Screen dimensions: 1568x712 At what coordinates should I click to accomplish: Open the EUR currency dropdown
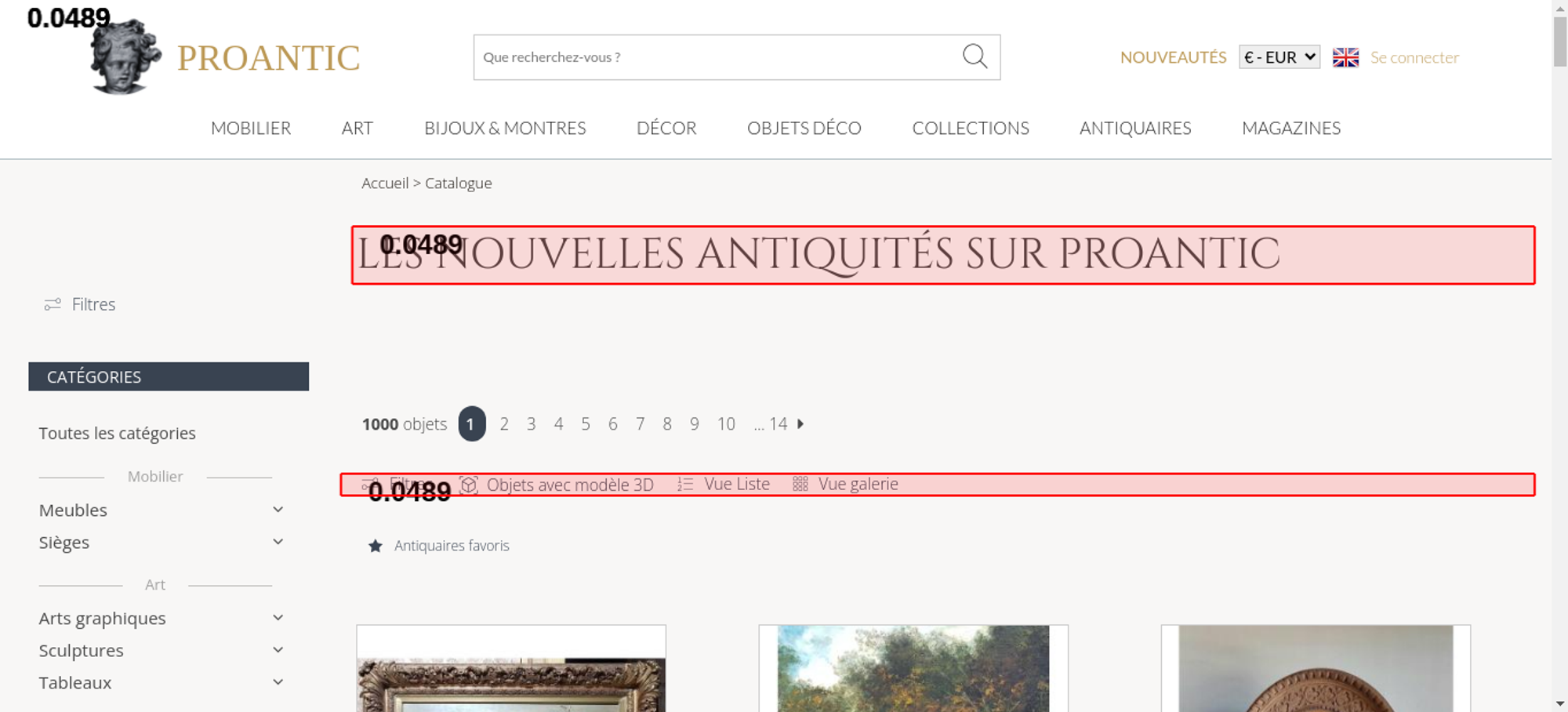(x=1279, y=57)
